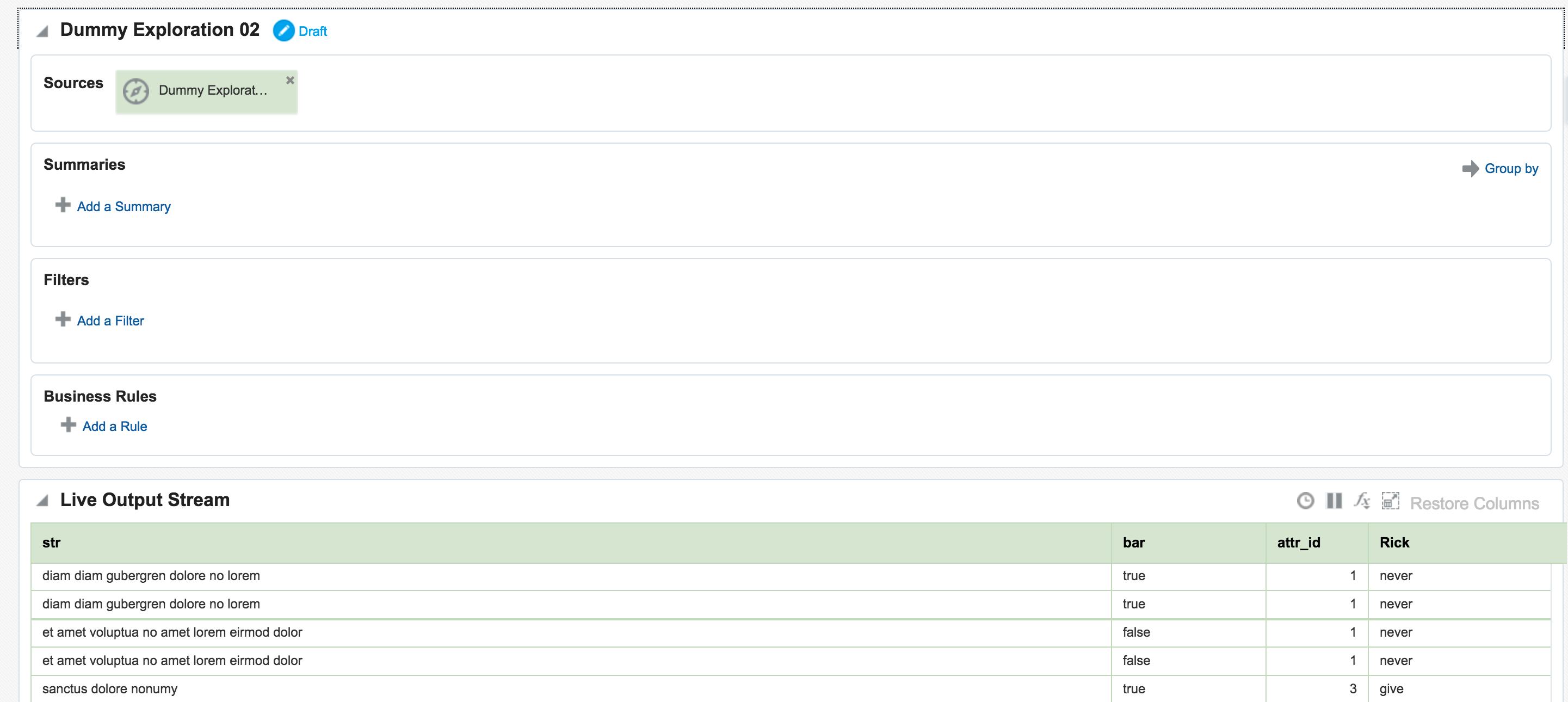The image size is (1568, 702).
Task: Open the Group by option
Action: 1510,169
